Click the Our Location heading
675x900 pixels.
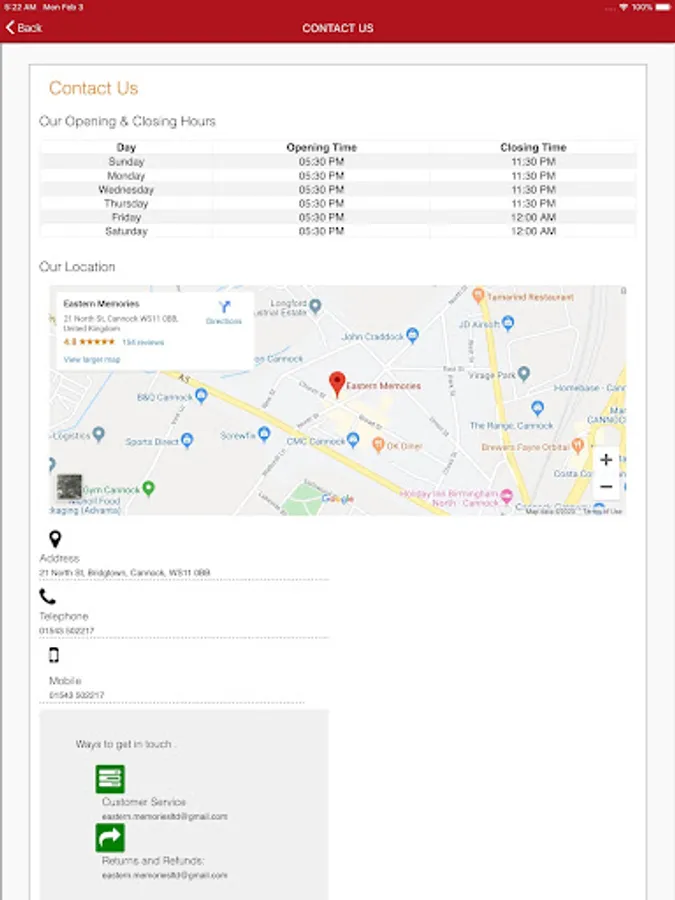pos(77,266)
